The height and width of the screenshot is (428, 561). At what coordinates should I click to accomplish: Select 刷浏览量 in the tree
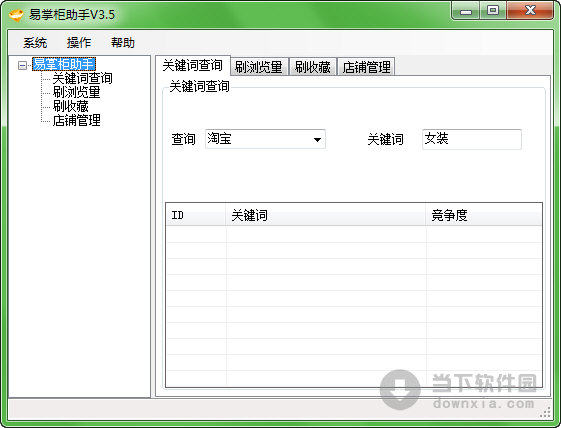tap(76, 92)
